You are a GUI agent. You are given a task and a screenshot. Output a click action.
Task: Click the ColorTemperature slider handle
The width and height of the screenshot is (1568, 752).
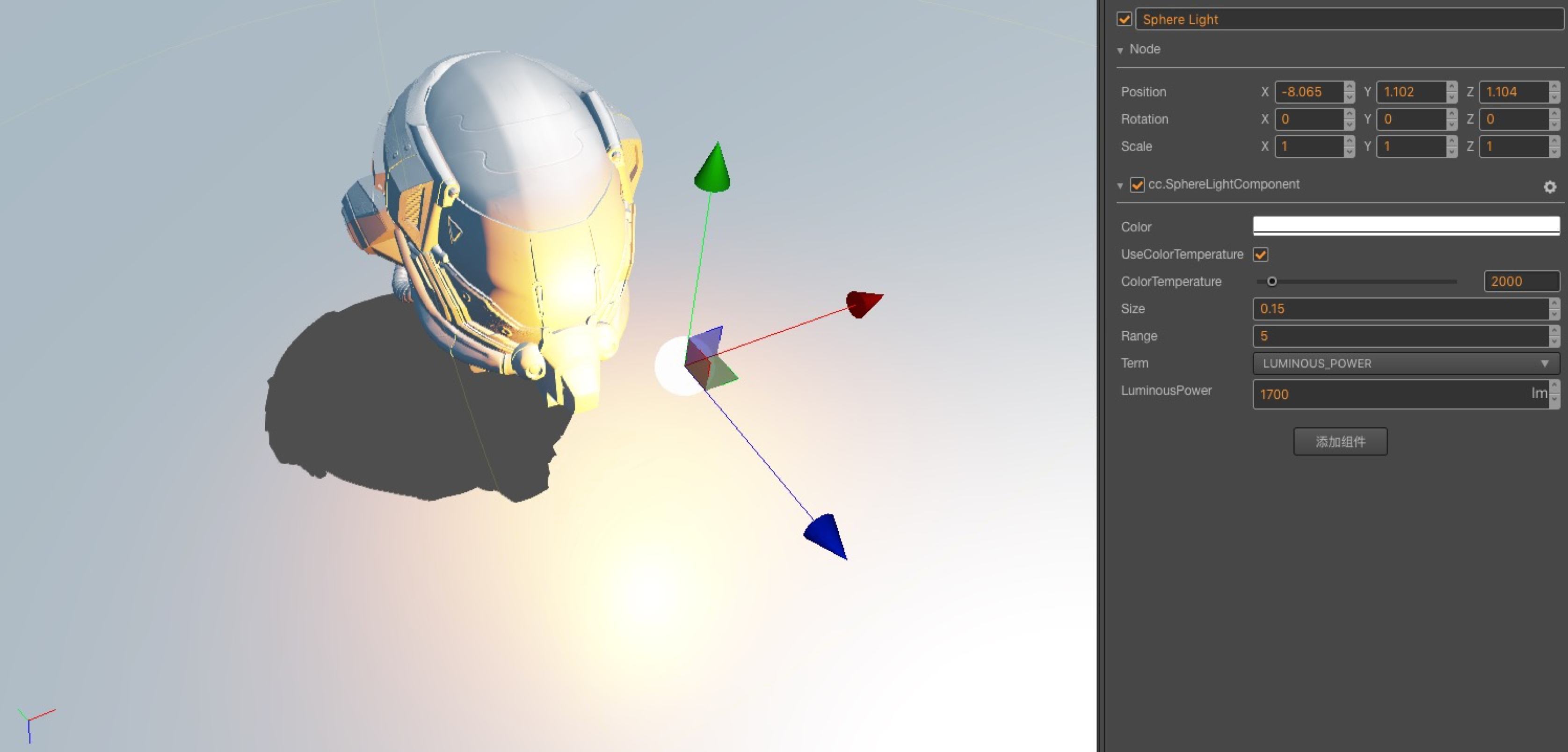click(x=1272, y=281)
